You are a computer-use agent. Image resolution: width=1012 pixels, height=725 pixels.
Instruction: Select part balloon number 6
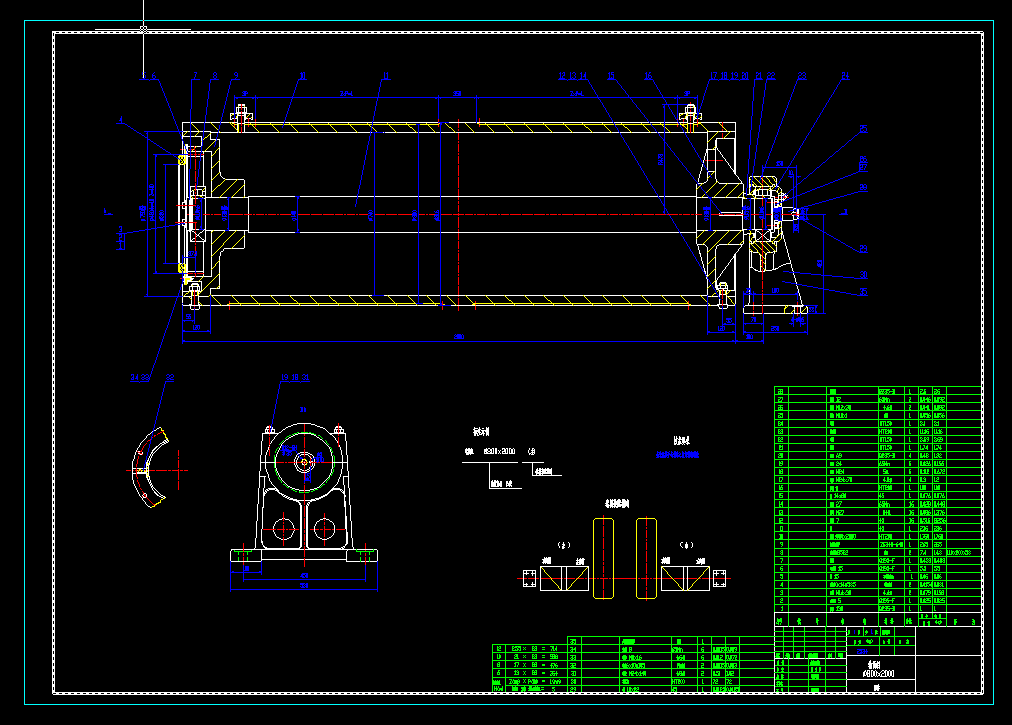(x=154, y=76)
